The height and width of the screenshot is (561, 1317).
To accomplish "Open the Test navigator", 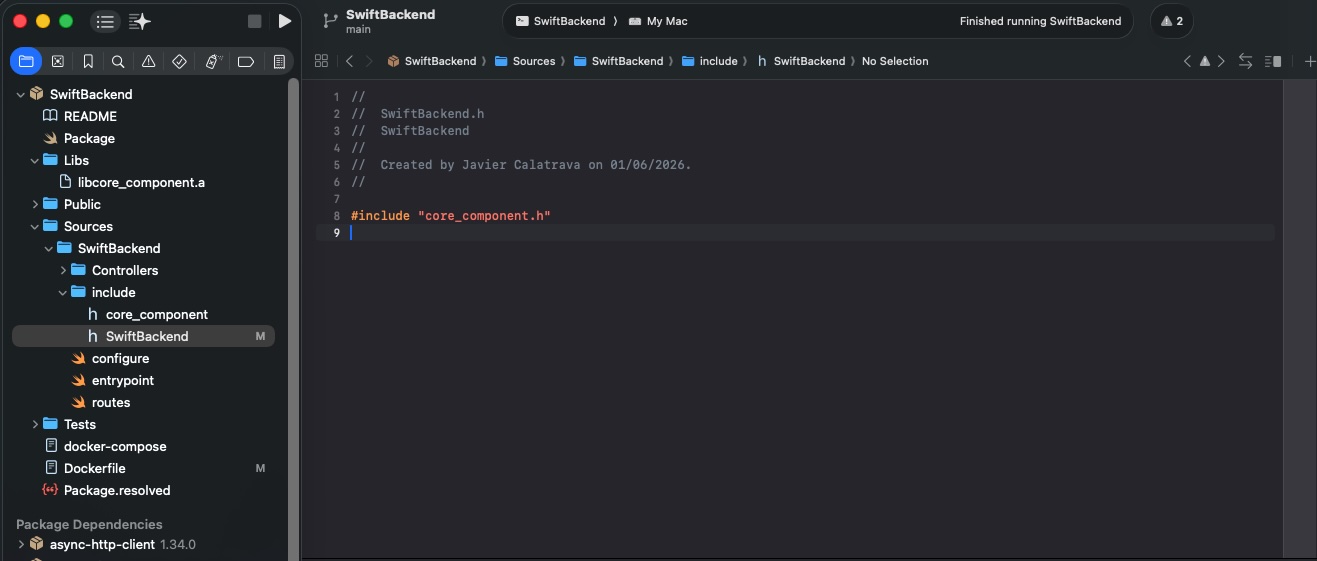I will (x=179, y=61).
